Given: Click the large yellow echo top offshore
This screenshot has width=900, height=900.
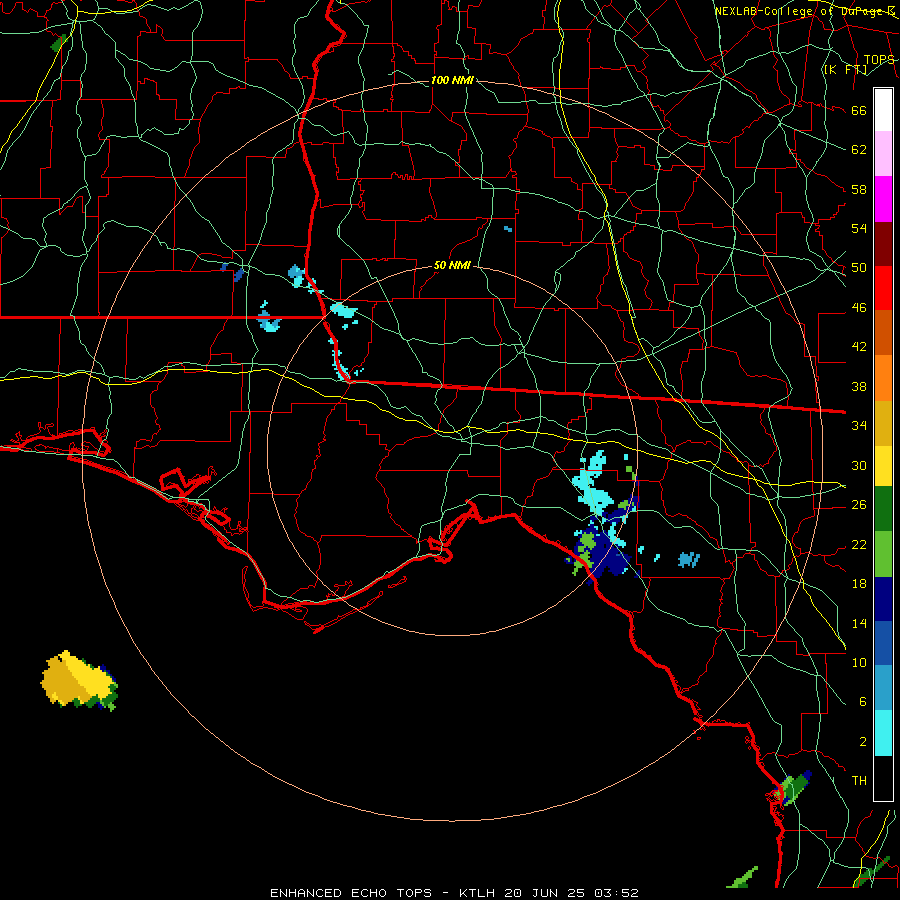Looking at the screenshot, I should click(x=77, y=680).
